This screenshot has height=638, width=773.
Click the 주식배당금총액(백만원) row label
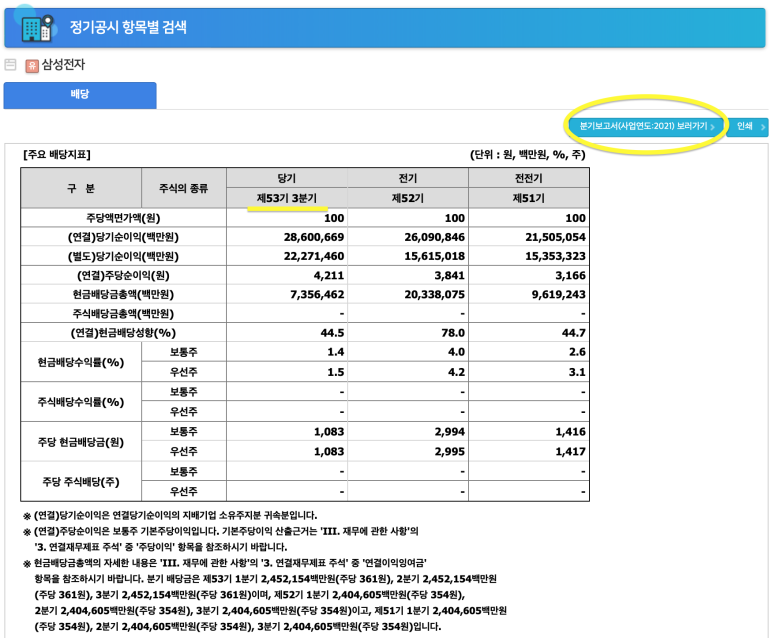click(123, 314)
